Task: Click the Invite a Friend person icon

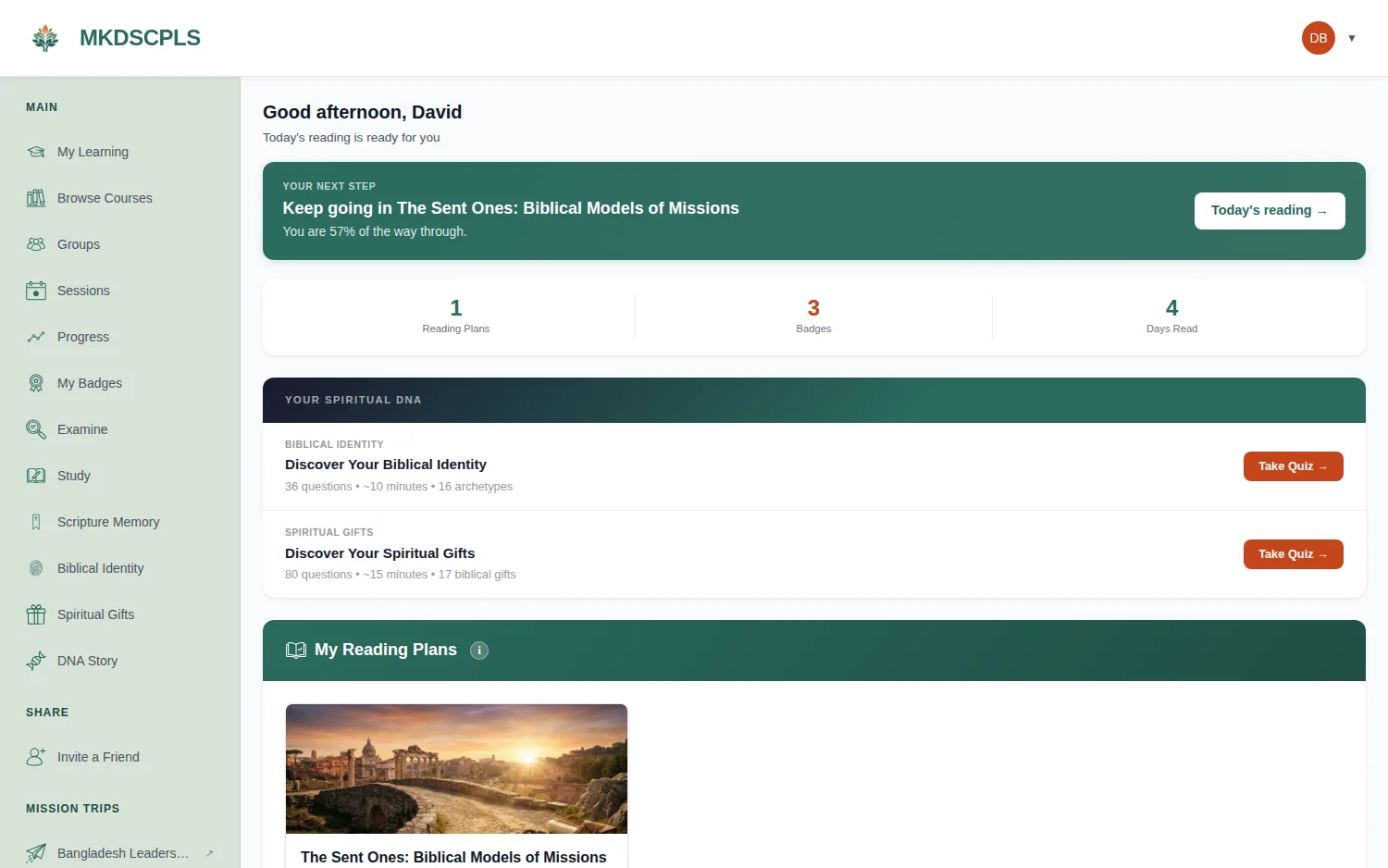Action: (36, 757)
